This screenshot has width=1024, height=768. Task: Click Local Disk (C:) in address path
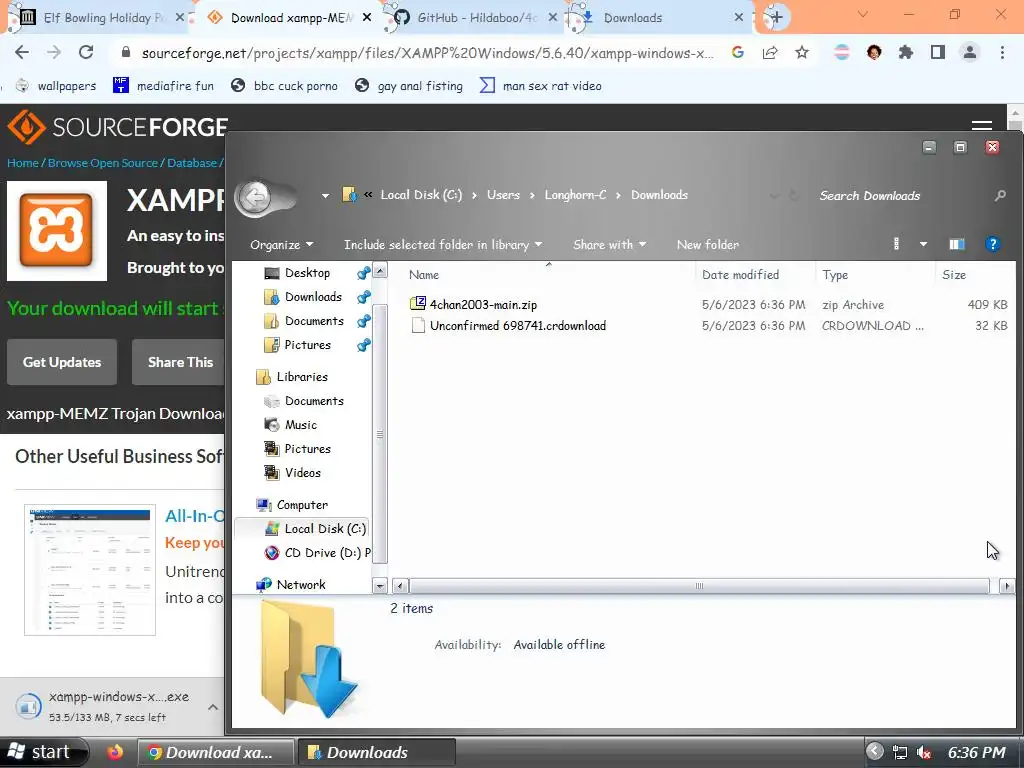click(x=421, y=195)
